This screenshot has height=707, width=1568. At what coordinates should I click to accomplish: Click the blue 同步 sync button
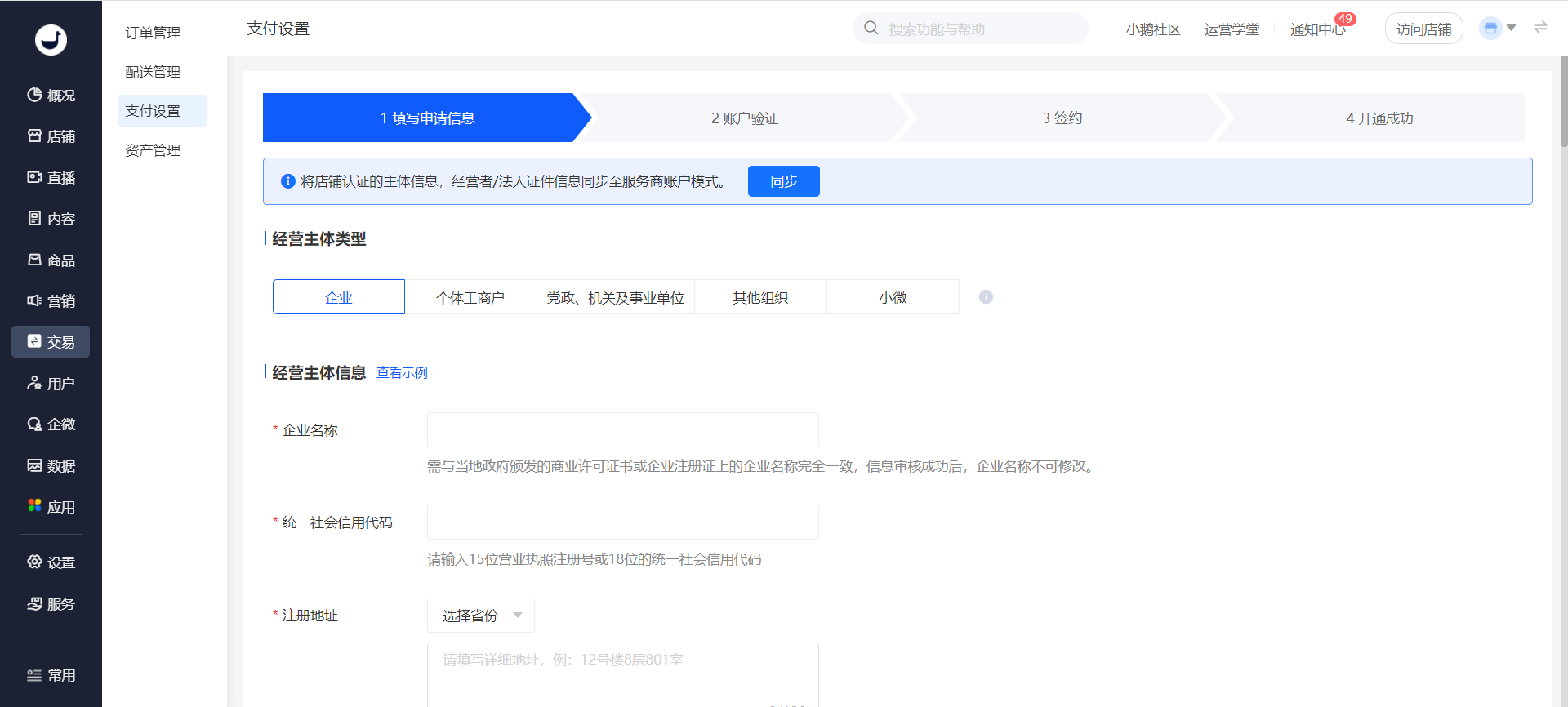pyautogui.click(x=784, y=181)
